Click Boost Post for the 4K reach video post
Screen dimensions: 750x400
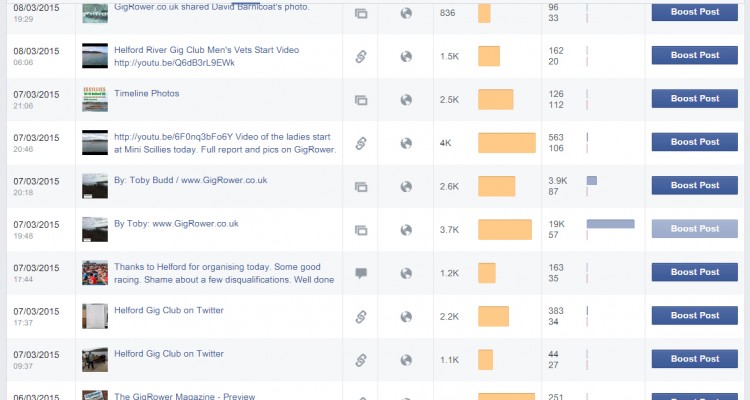[695, 142]
